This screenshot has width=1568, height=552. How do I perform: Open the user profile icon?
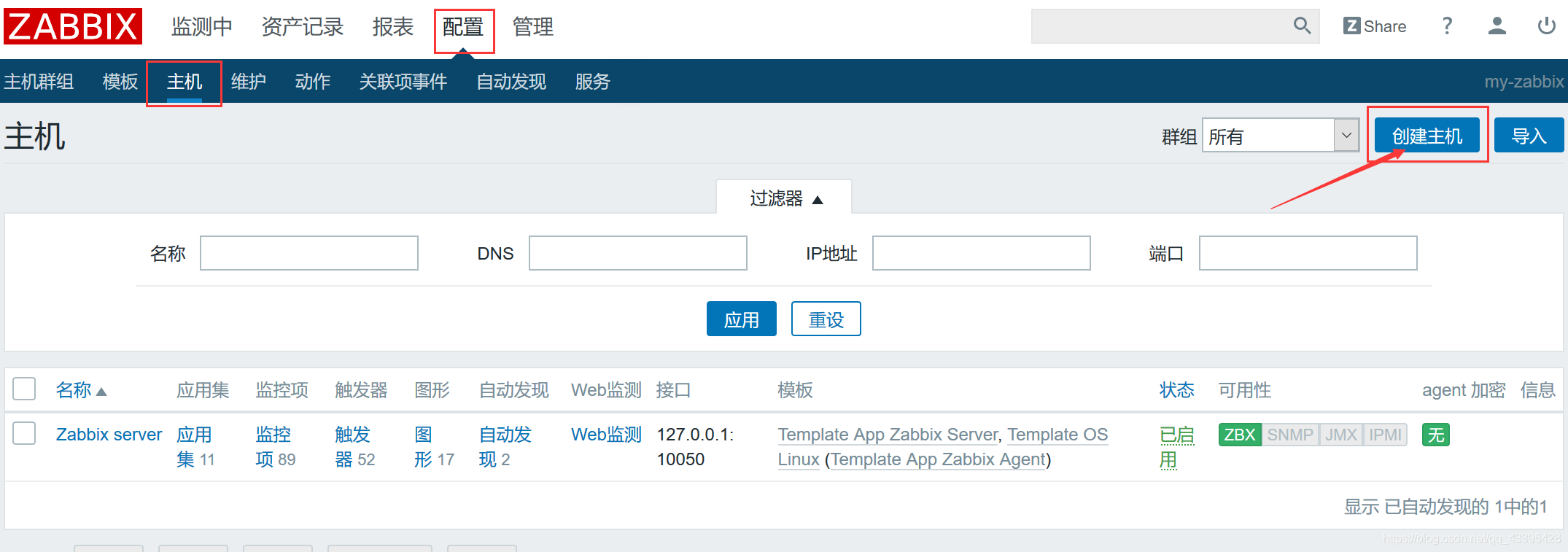[x=1497, y=26]
